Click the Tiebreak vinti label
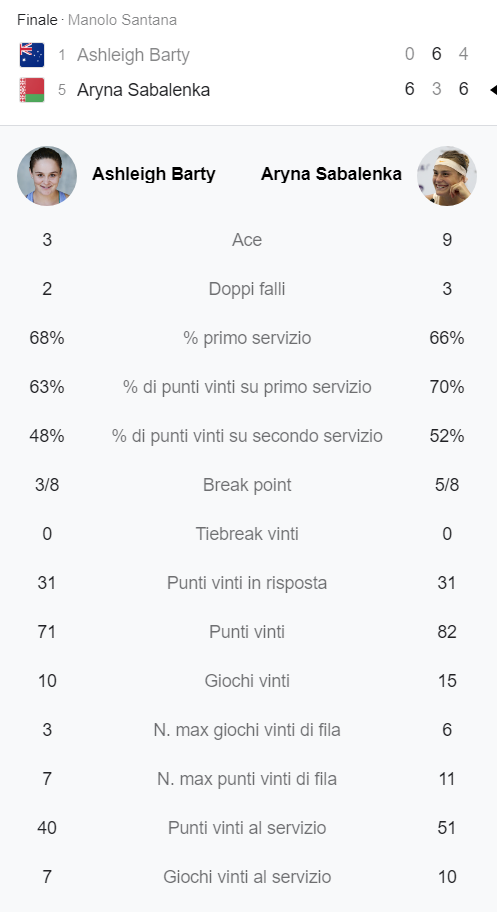 click(x=247, y=534)
